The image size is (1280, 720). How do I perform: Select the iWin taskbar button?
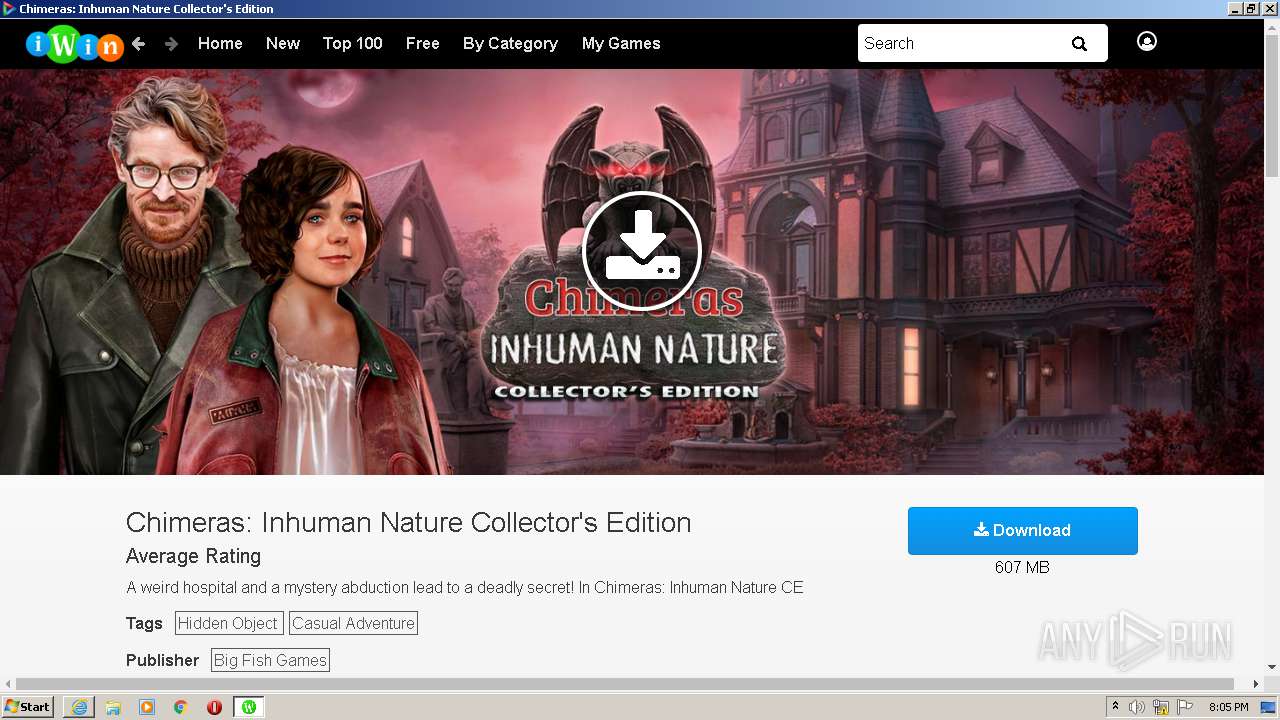tap(248, 707)
